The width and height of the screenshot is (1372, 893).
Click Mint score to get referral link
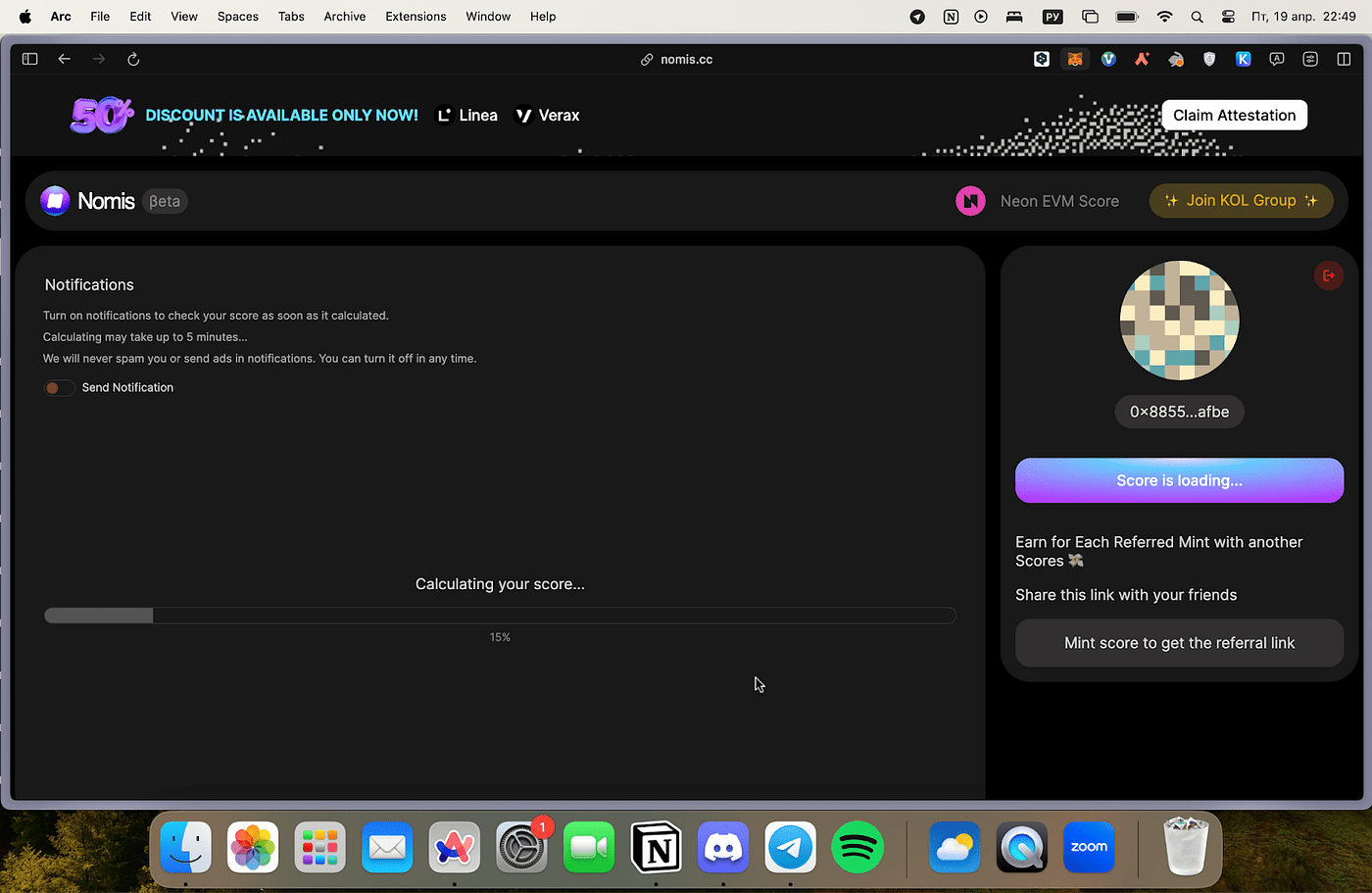(x=1179, y=643)
